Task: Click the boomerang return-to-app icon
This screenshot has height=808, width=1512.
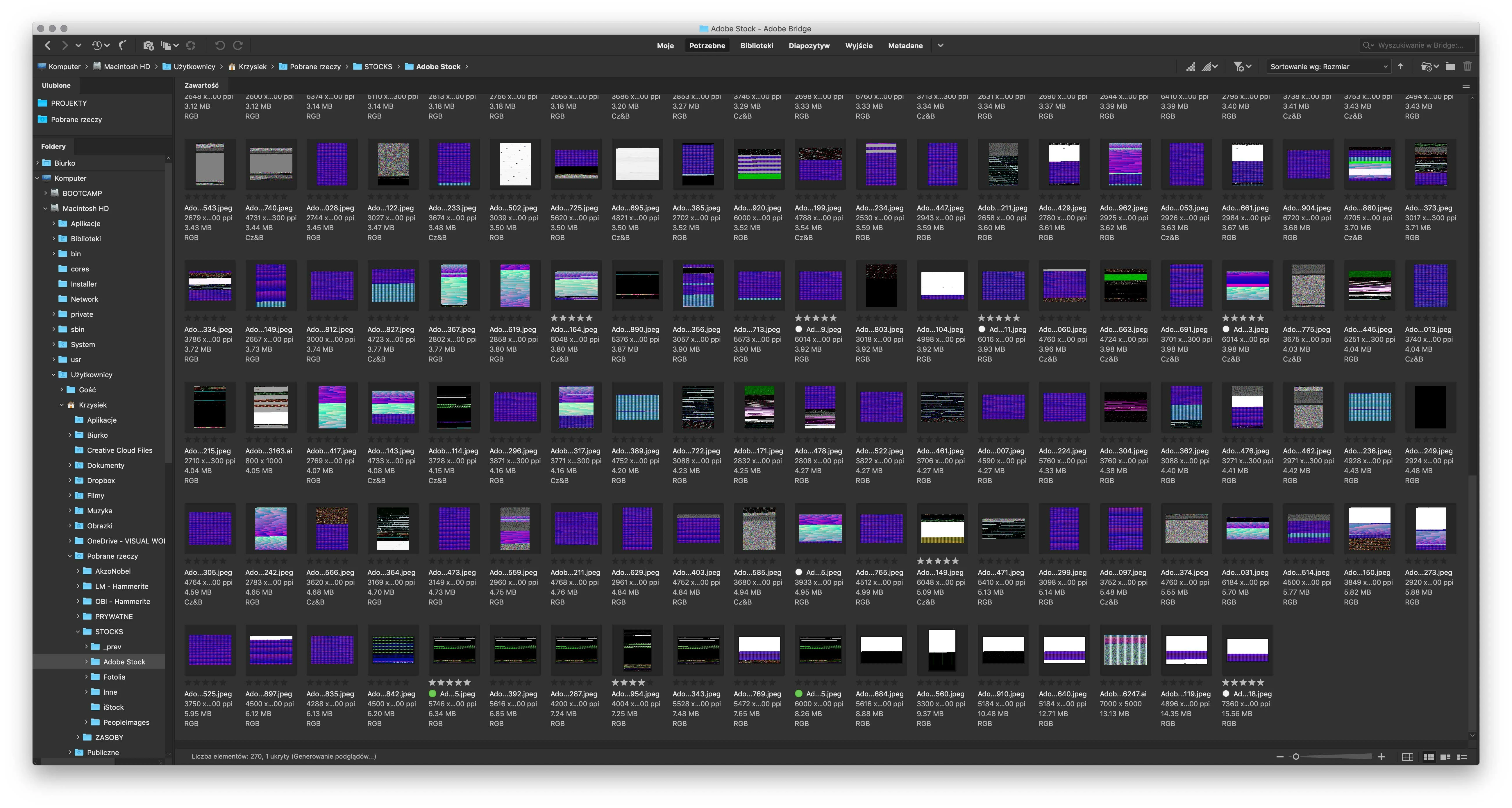Action: (123, 45)
